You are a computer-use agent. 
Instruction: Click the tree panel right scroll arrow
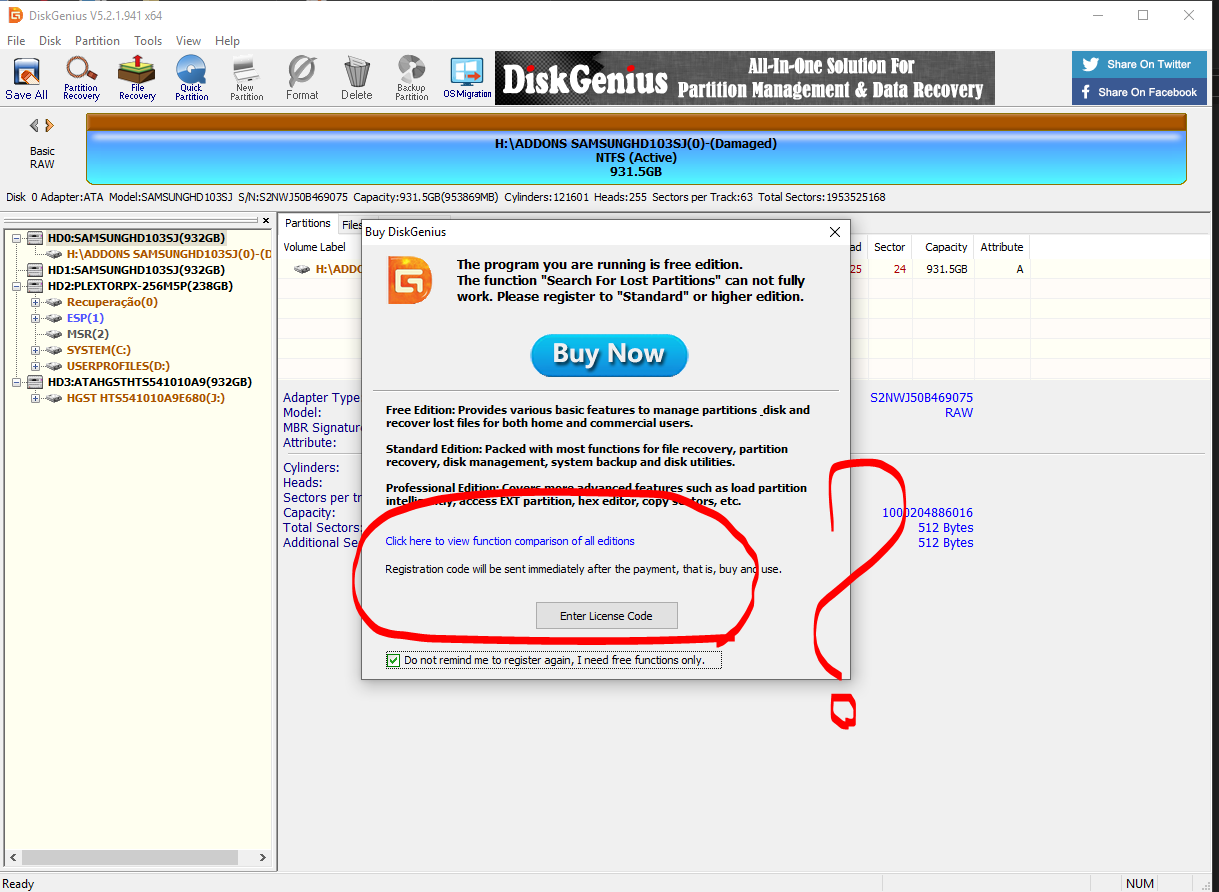click(x=263, y=858)
